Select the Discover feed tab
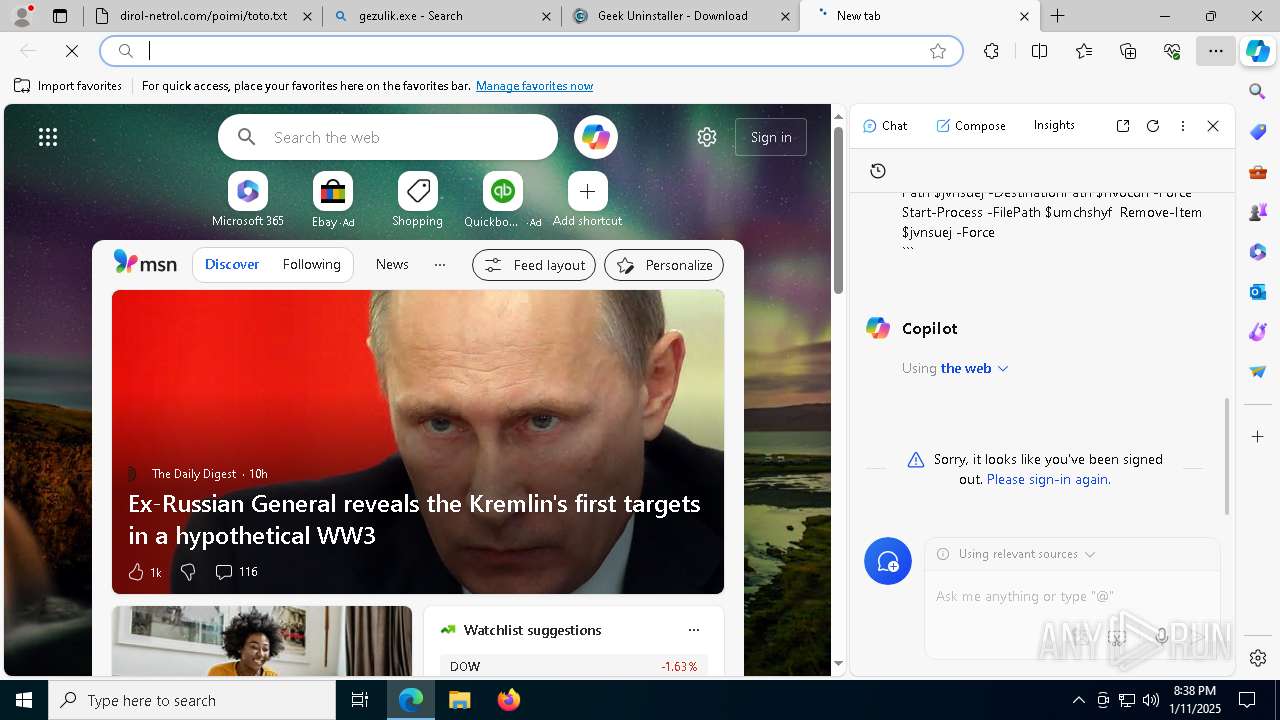Viewport: 1280px width, 720px height. click(232, 264)
